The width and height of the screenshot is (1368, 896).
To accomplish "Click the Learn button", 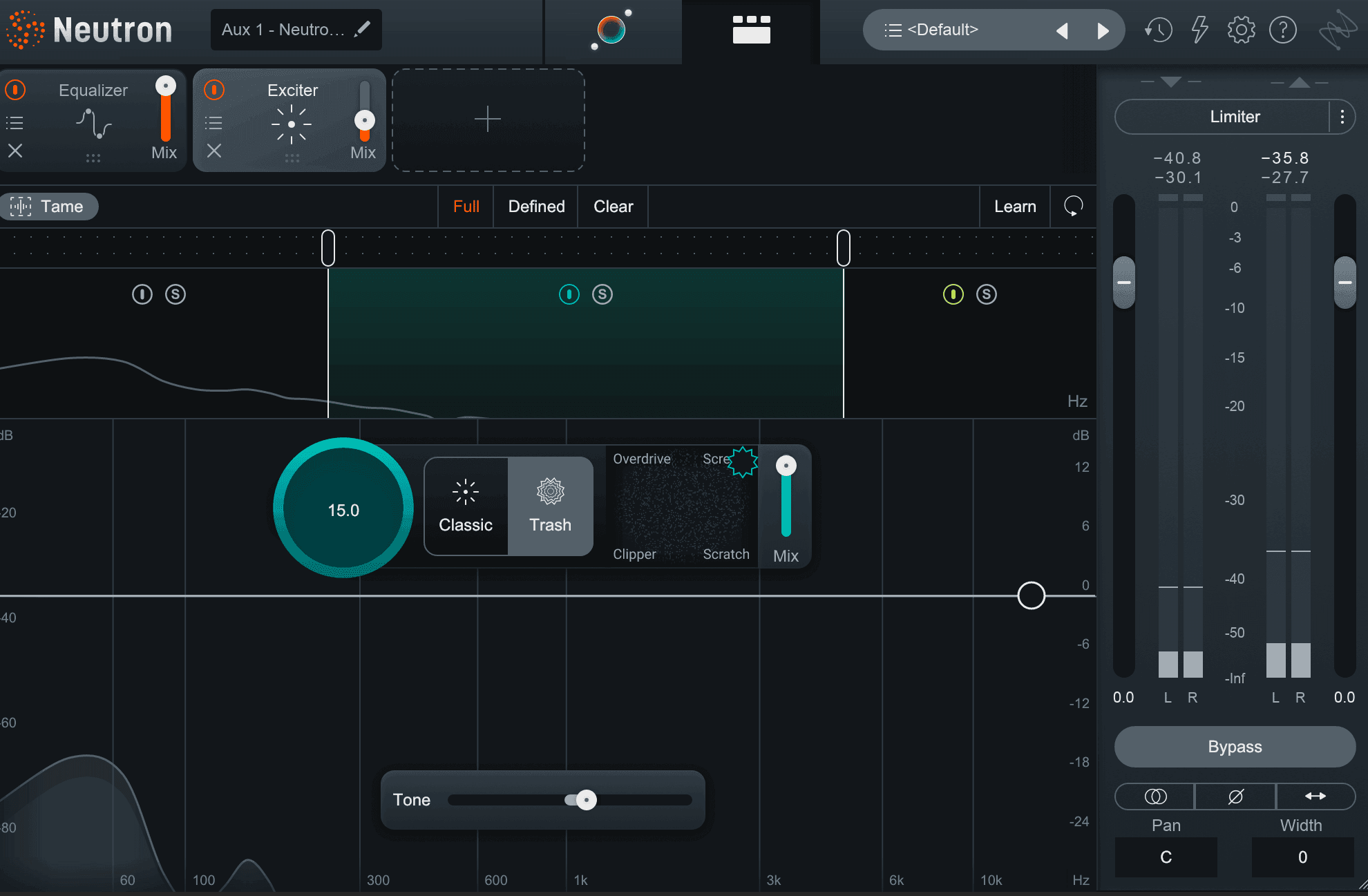I will (1015, 206).
